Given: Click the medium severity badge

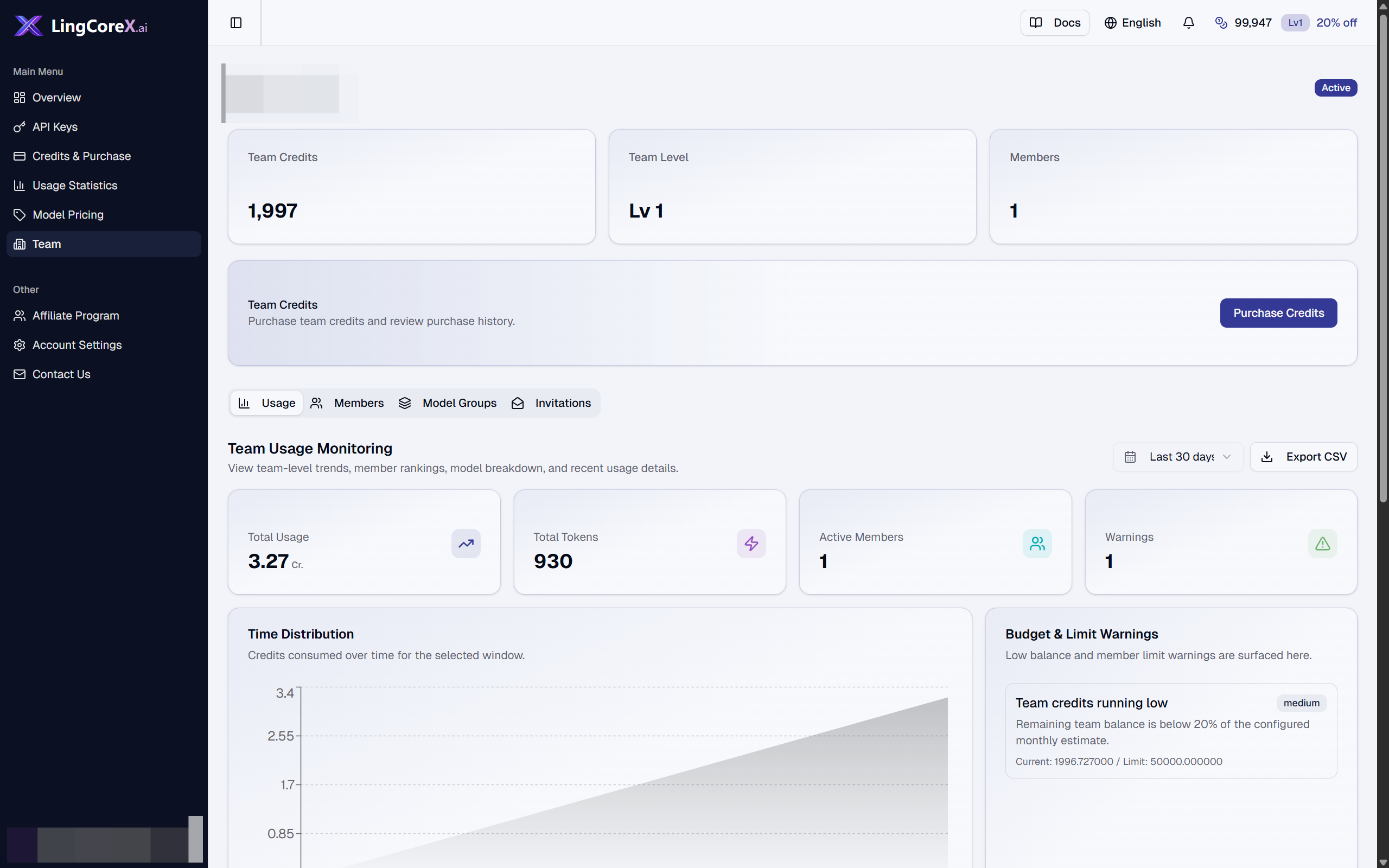Looking at the screenshot, I should pyautogui.click(x=1301, y=703).
